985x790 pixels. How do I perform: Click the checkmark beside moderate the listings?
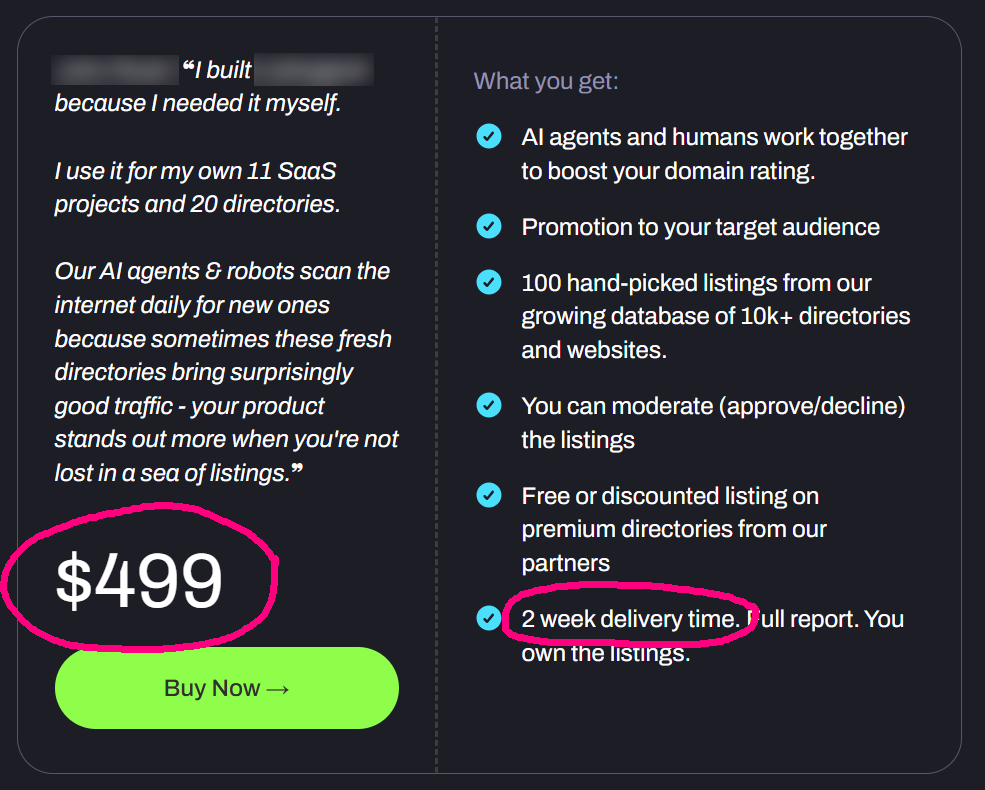click(x=489, y=405)
